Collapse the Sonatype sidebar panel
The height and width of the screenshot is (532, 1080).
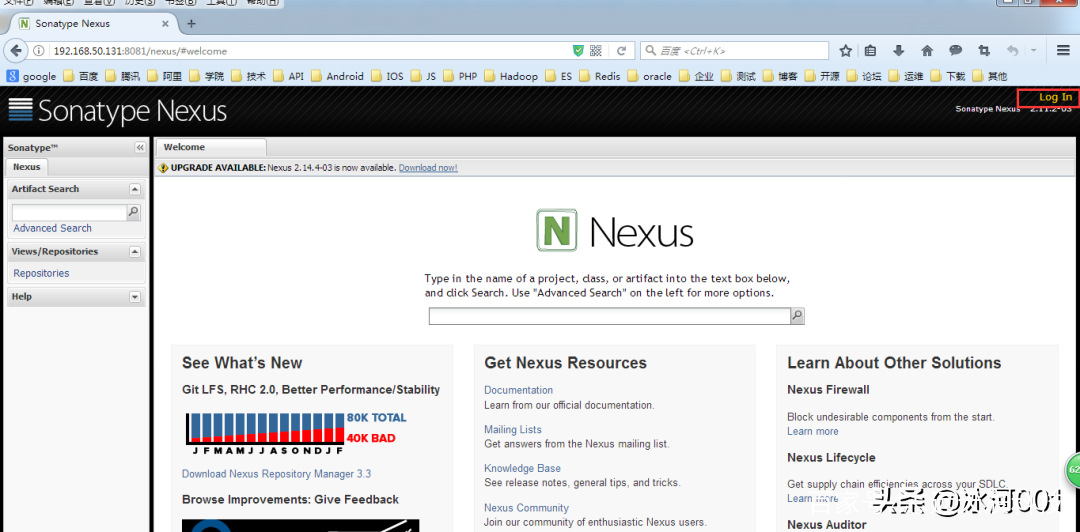140,147
